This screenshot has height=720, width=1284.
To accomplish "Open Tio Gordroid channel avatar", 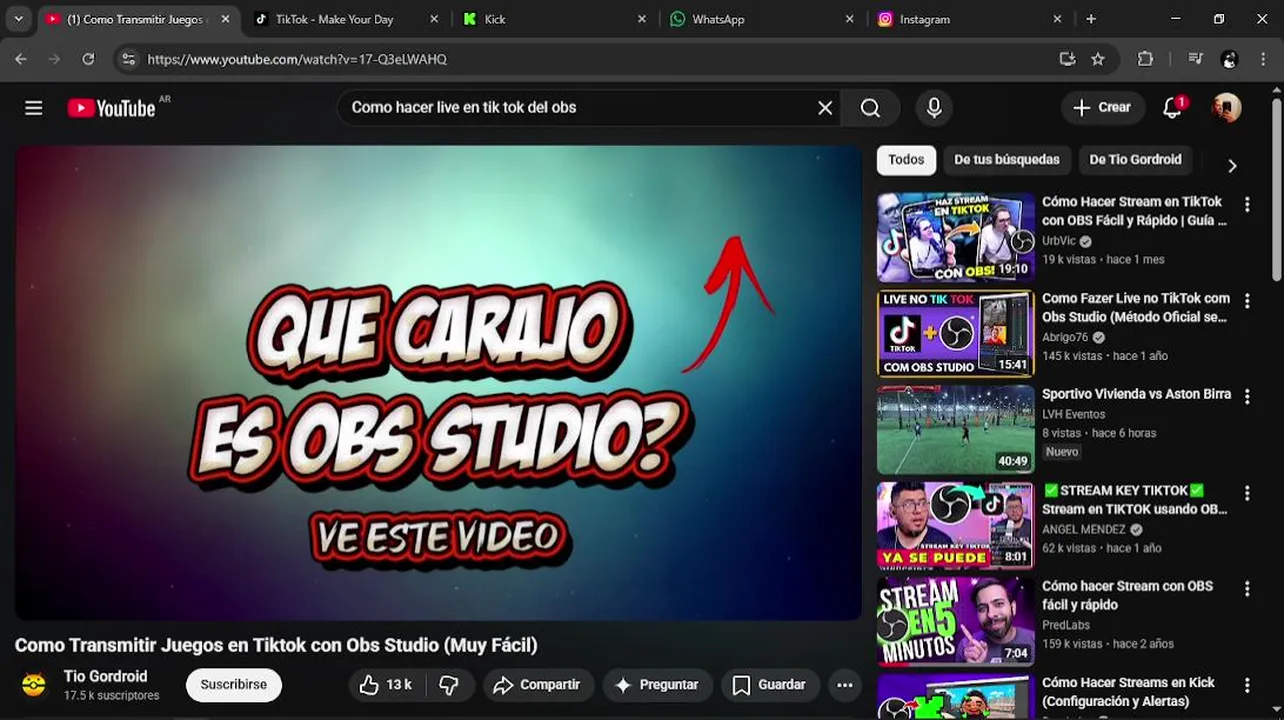I will (34, 685).
